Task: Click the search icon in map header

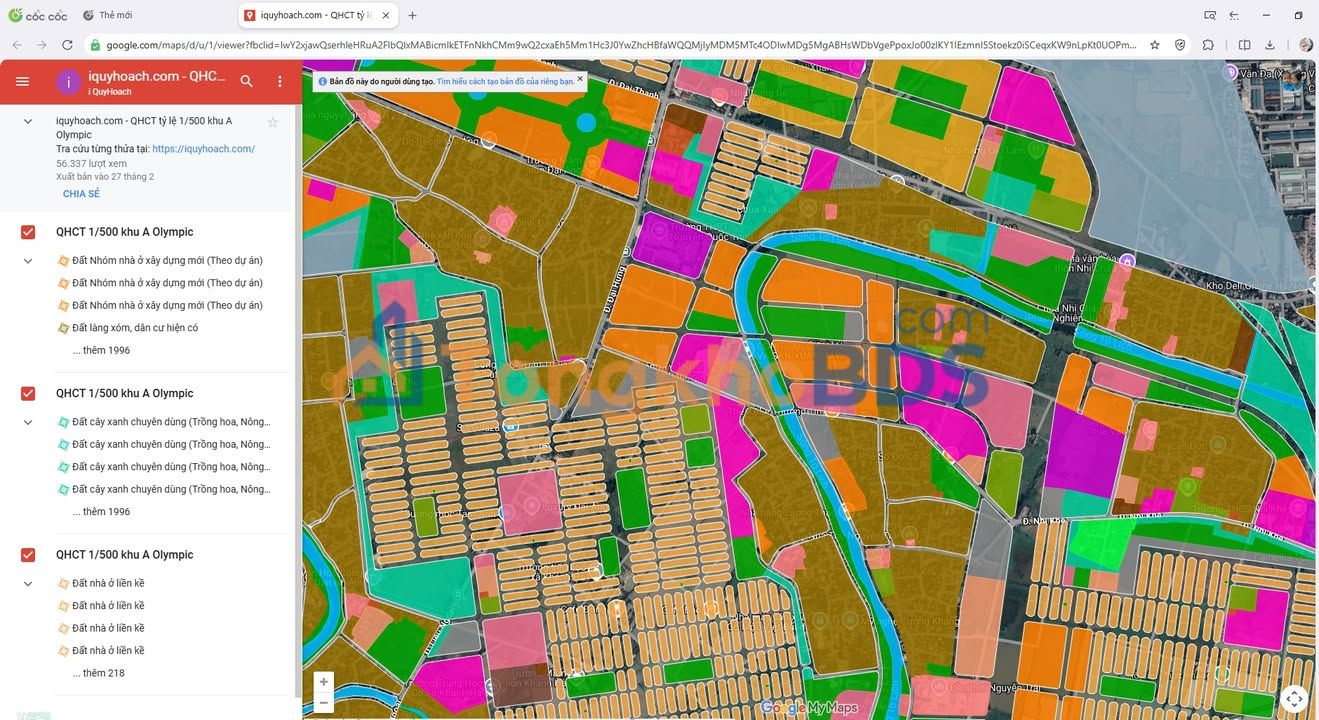Action: point(246,82)
